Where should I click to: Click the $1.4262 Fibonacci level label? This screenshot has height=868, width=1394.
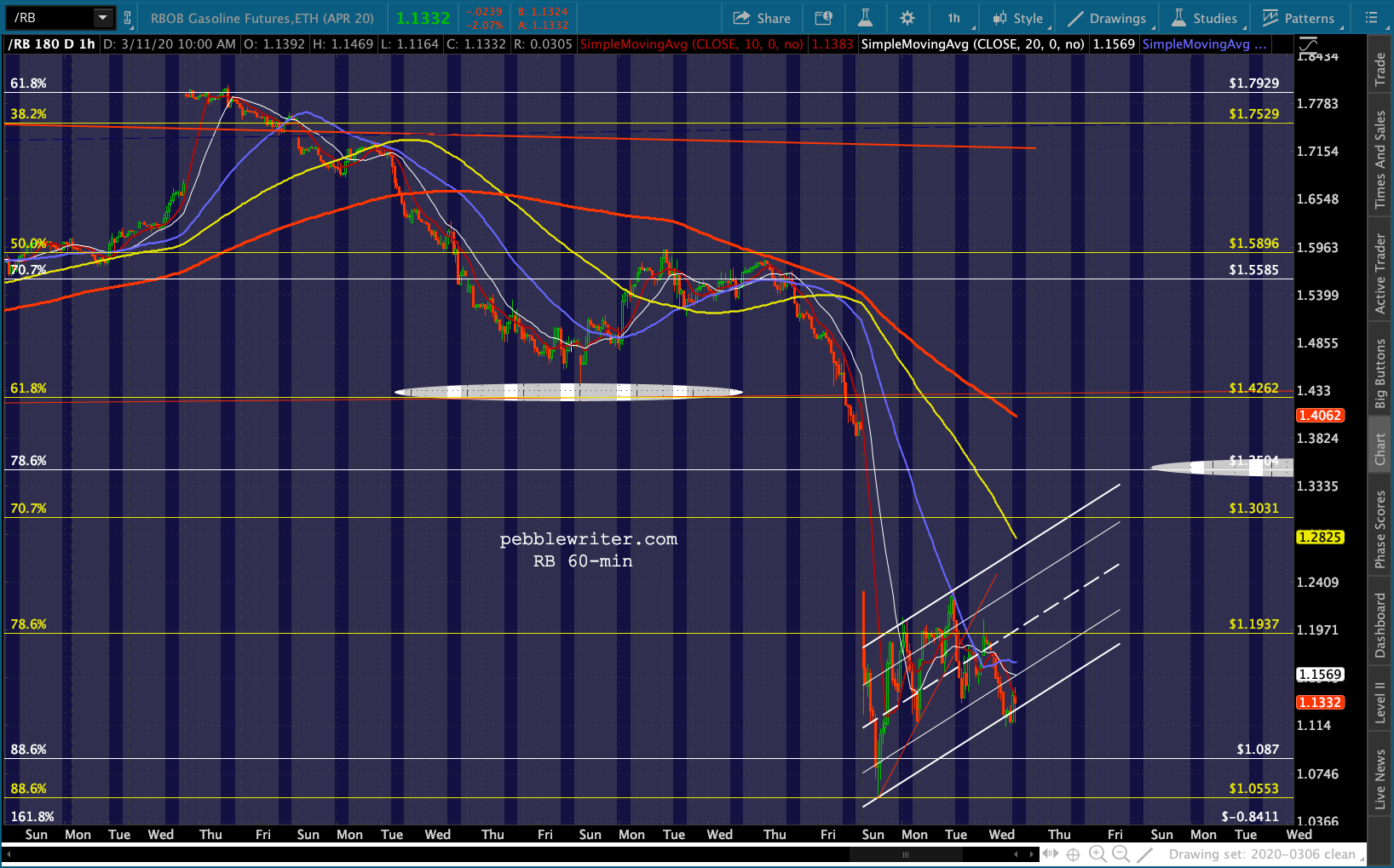1253,388
